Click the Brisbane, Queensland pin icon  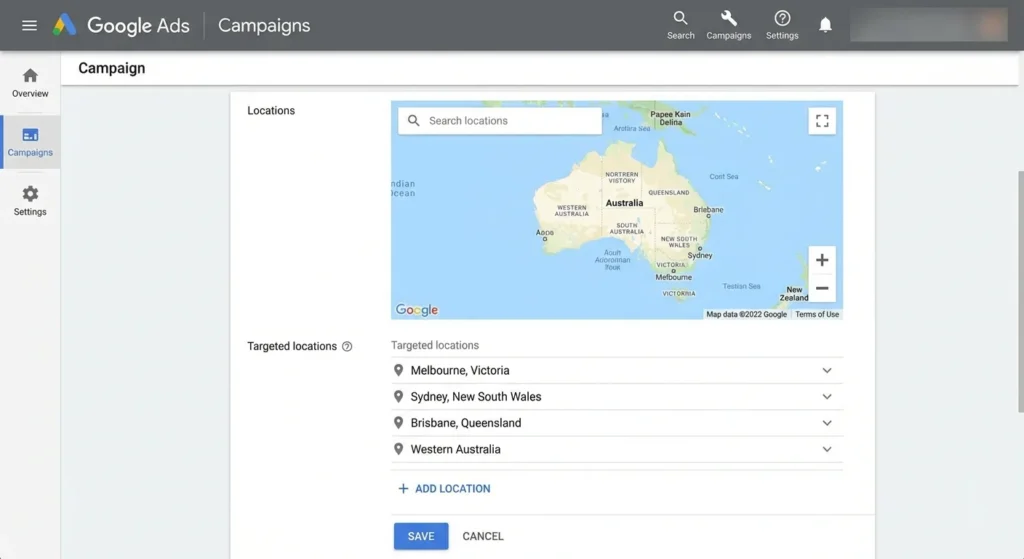(398, 423)
